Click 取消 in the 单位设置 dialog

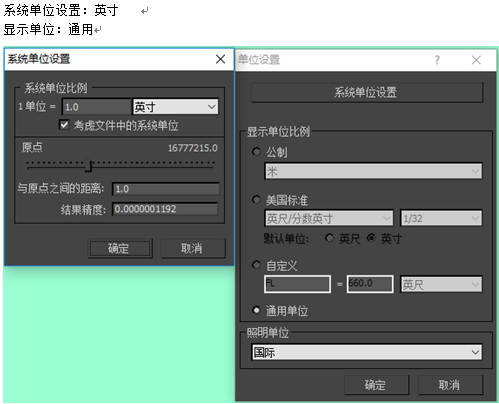point(450,385)
